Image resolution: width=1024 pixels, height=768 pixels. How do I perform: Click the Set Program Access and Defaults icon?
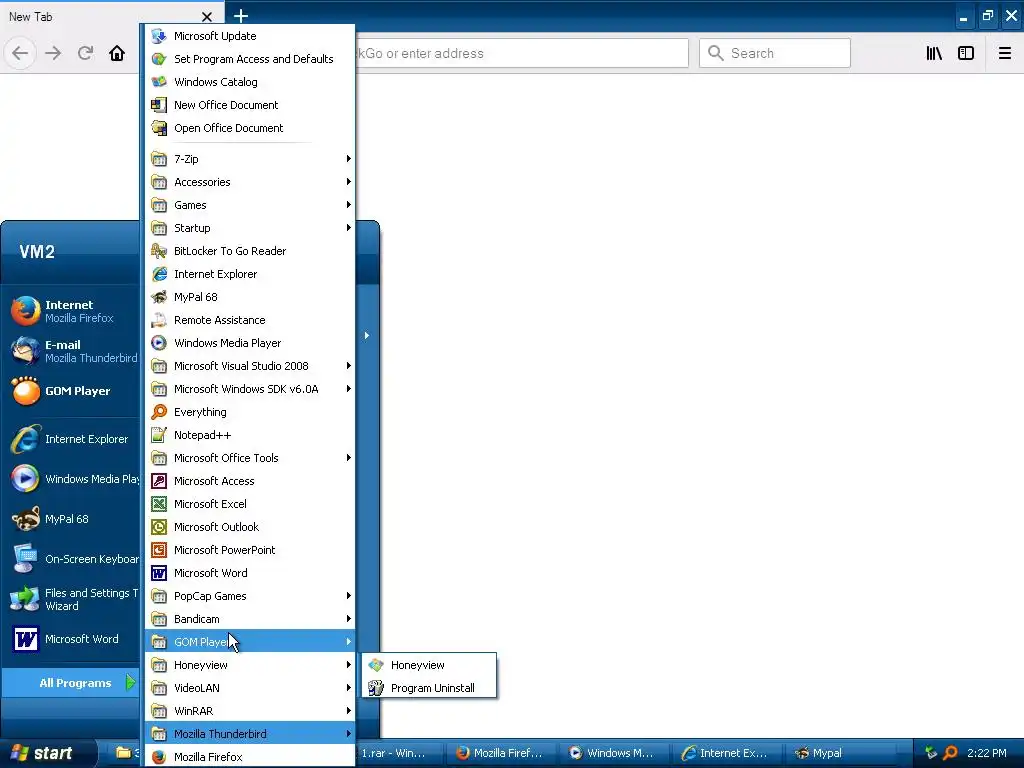point(159,59)
